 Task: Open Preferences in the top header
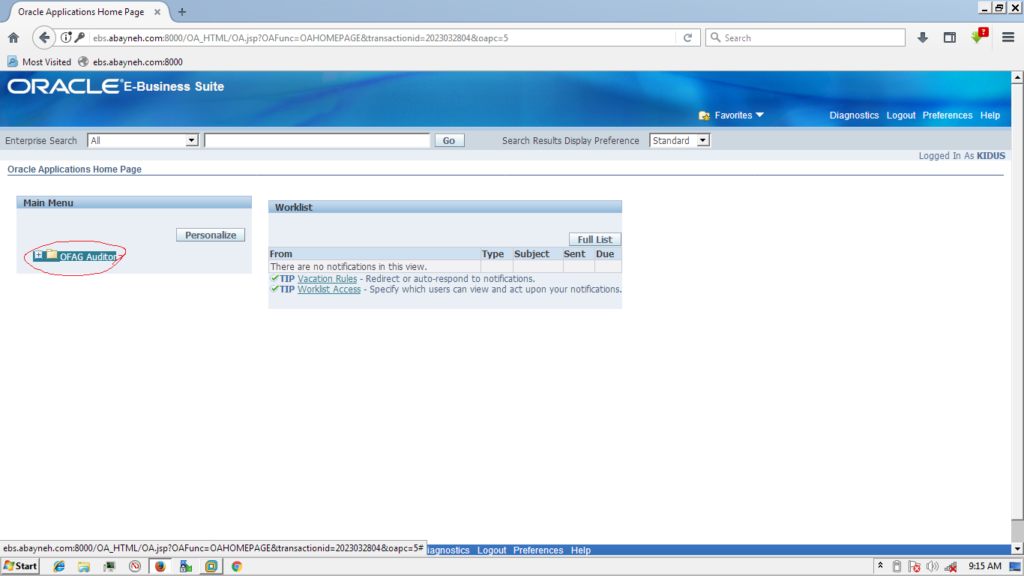tap(947, 115)
